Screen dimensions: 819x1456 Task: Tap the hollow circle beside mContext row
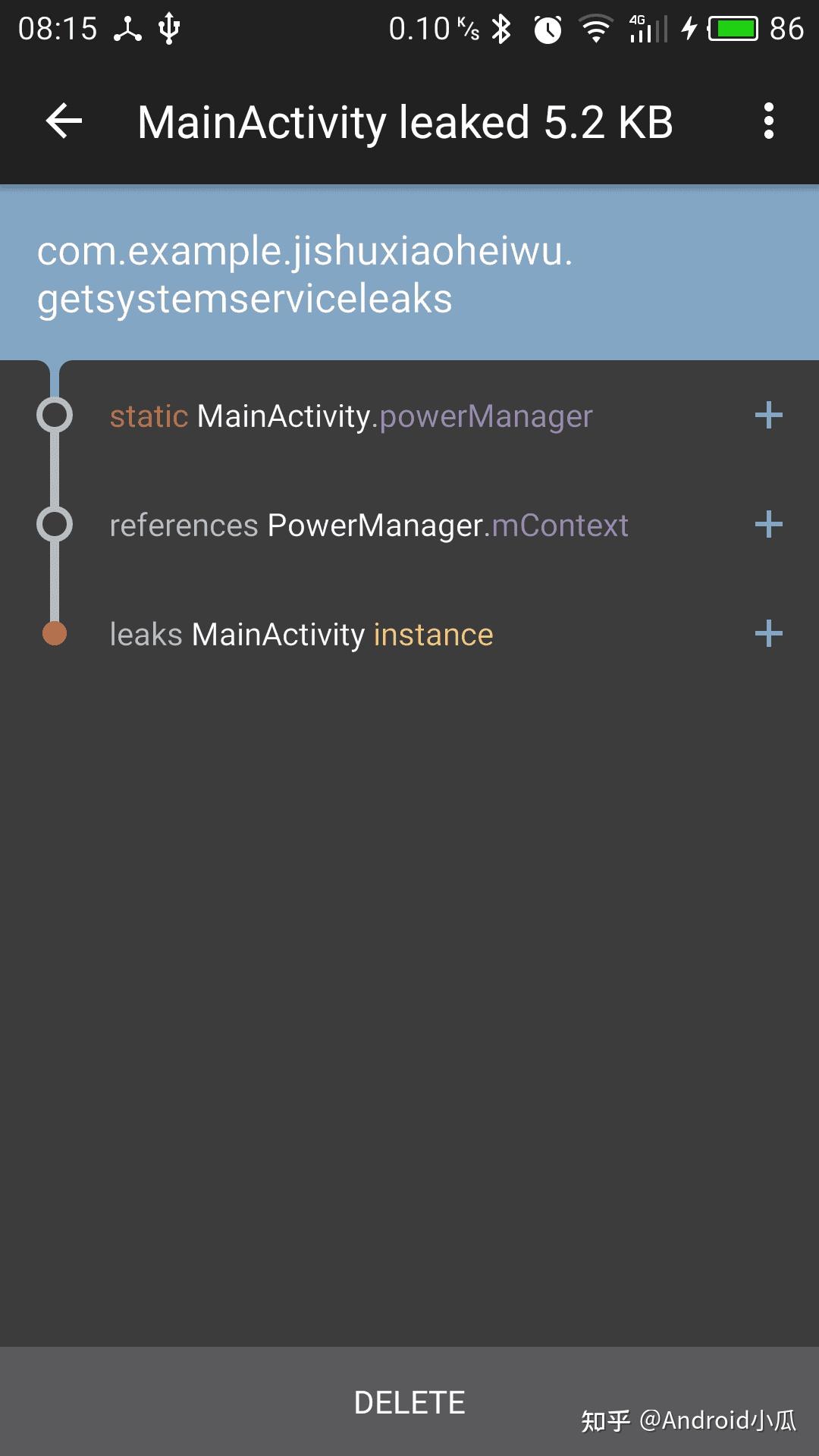[54, 524]
